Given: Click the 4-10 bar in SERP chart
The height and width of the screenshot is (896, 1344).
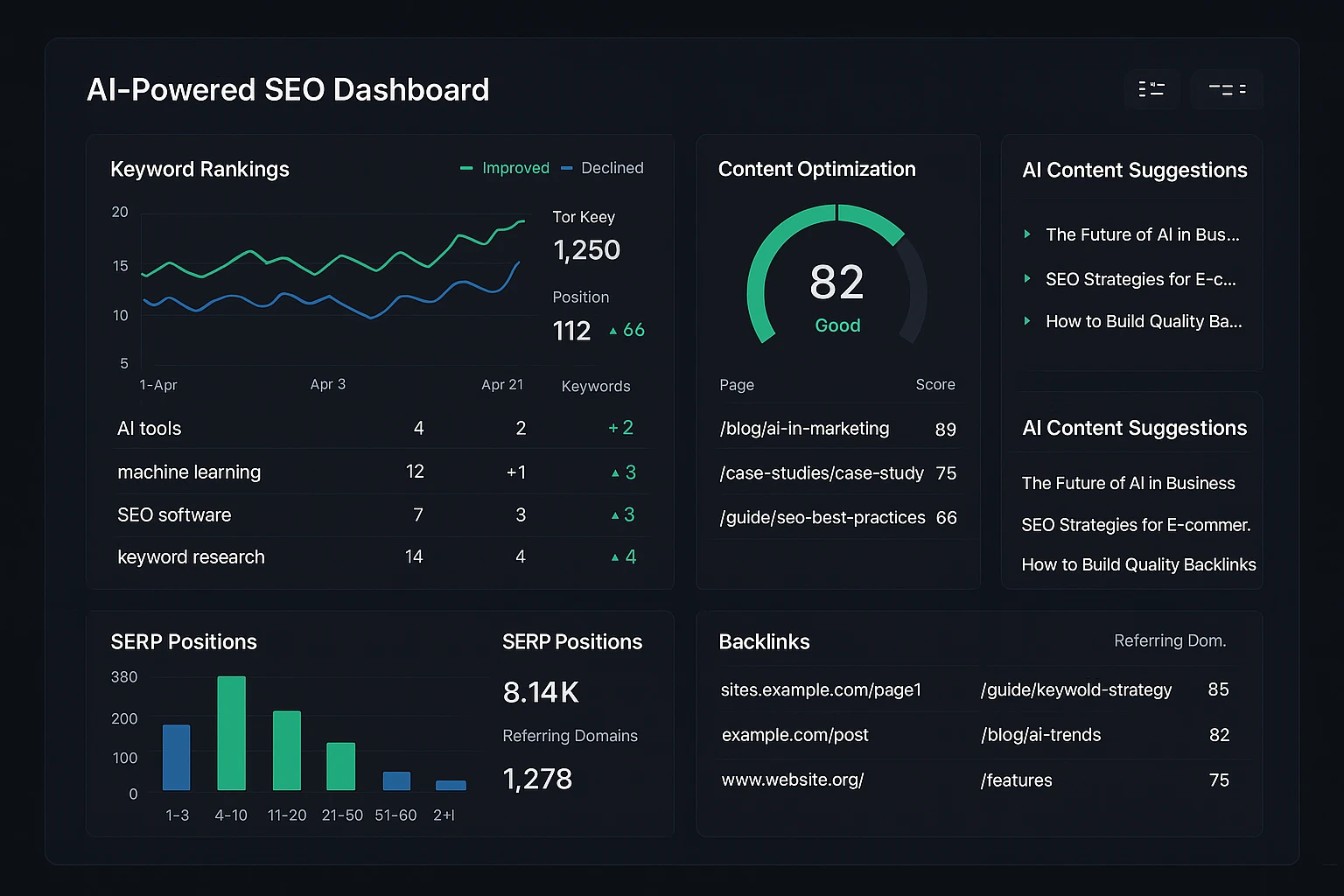Looking at the screenshot, I should [231, 733].
